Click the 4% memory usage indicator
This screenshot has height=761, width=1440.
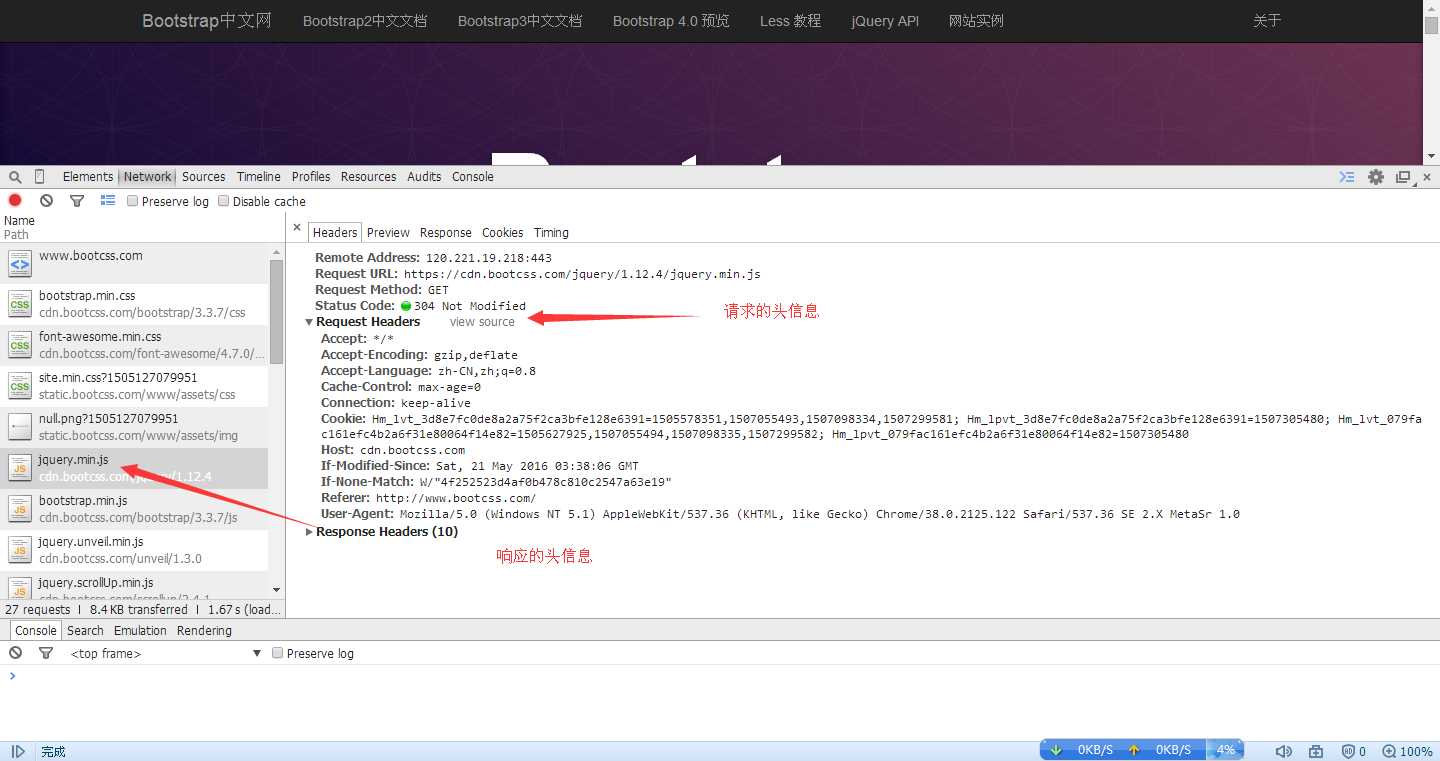(x=1226, y=750)
